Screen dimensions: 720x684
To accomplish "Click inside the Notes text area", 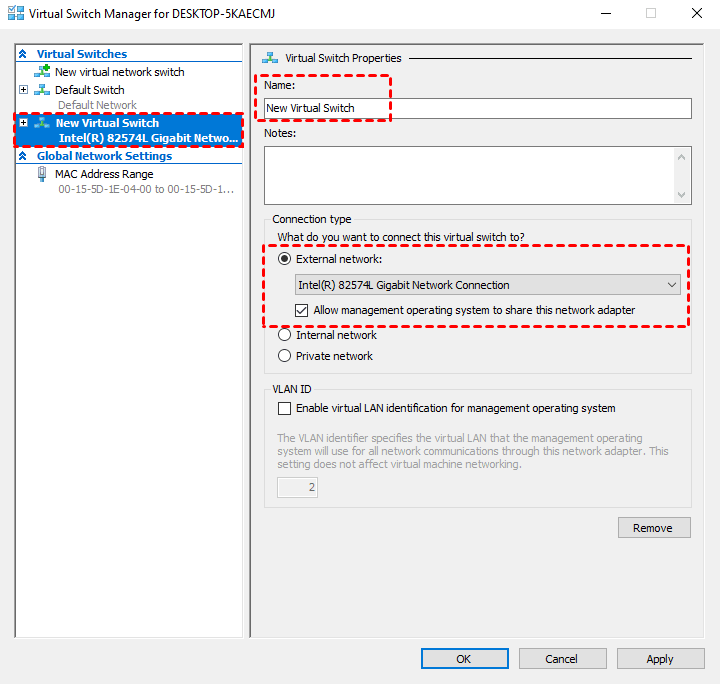I will tap(468, 176).
